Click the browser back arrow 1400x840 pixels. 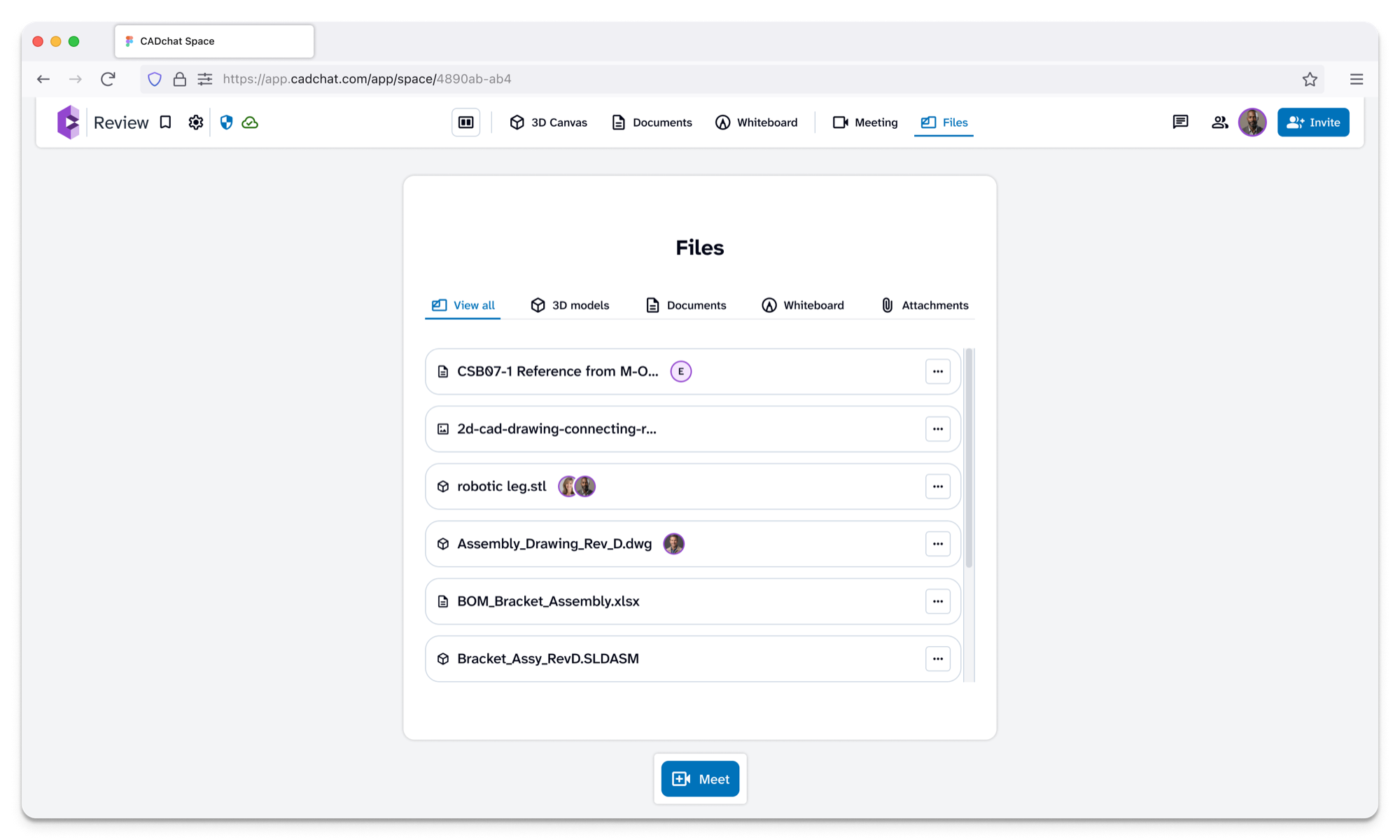(x=43, y=79)
